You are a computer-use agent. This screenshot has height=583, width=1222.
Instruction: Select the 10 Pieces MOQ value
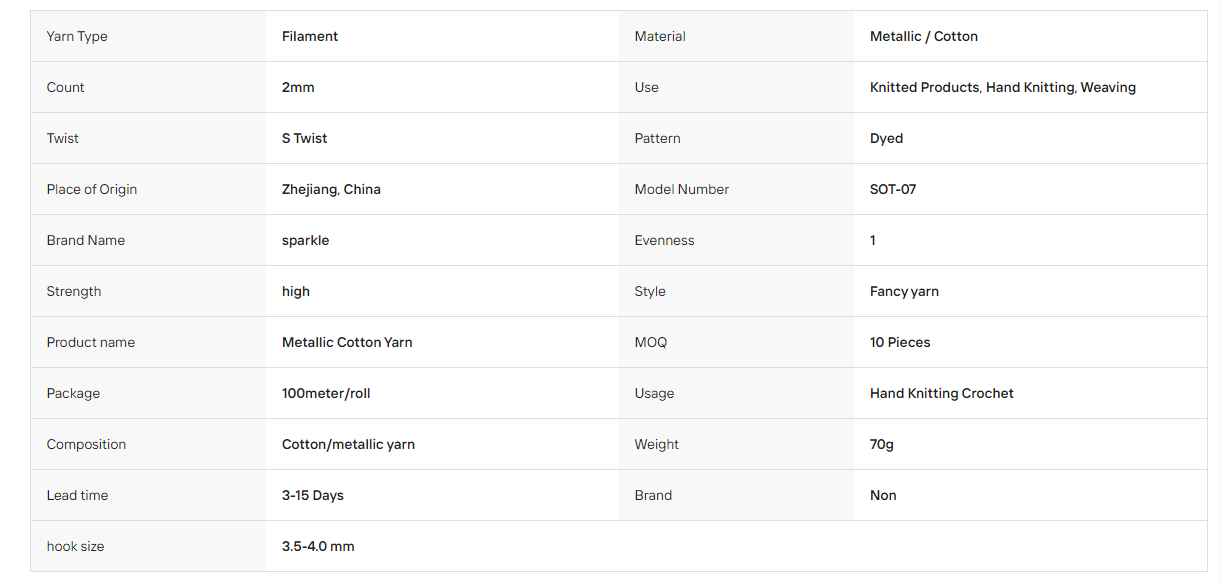pos(900,342)
